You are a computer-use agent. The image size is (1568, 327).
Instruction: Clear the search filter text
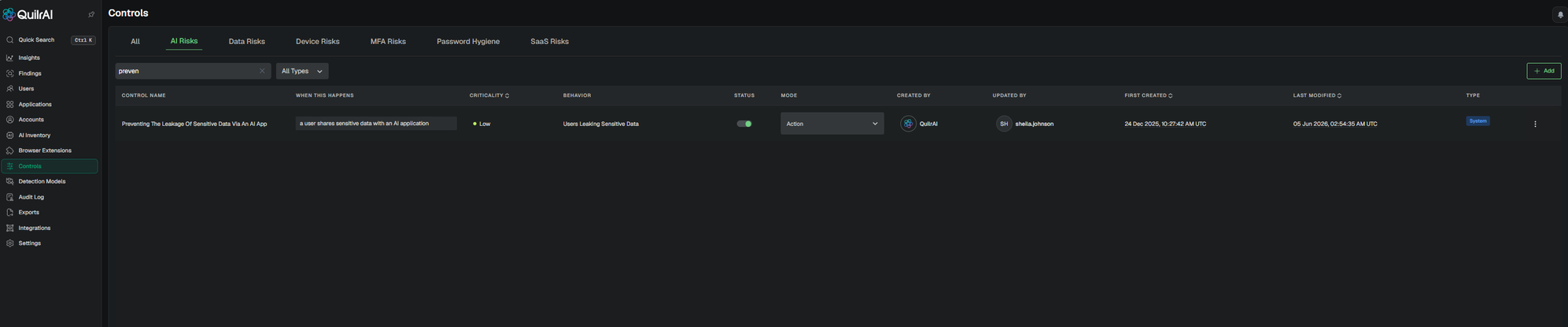[262, 71]
